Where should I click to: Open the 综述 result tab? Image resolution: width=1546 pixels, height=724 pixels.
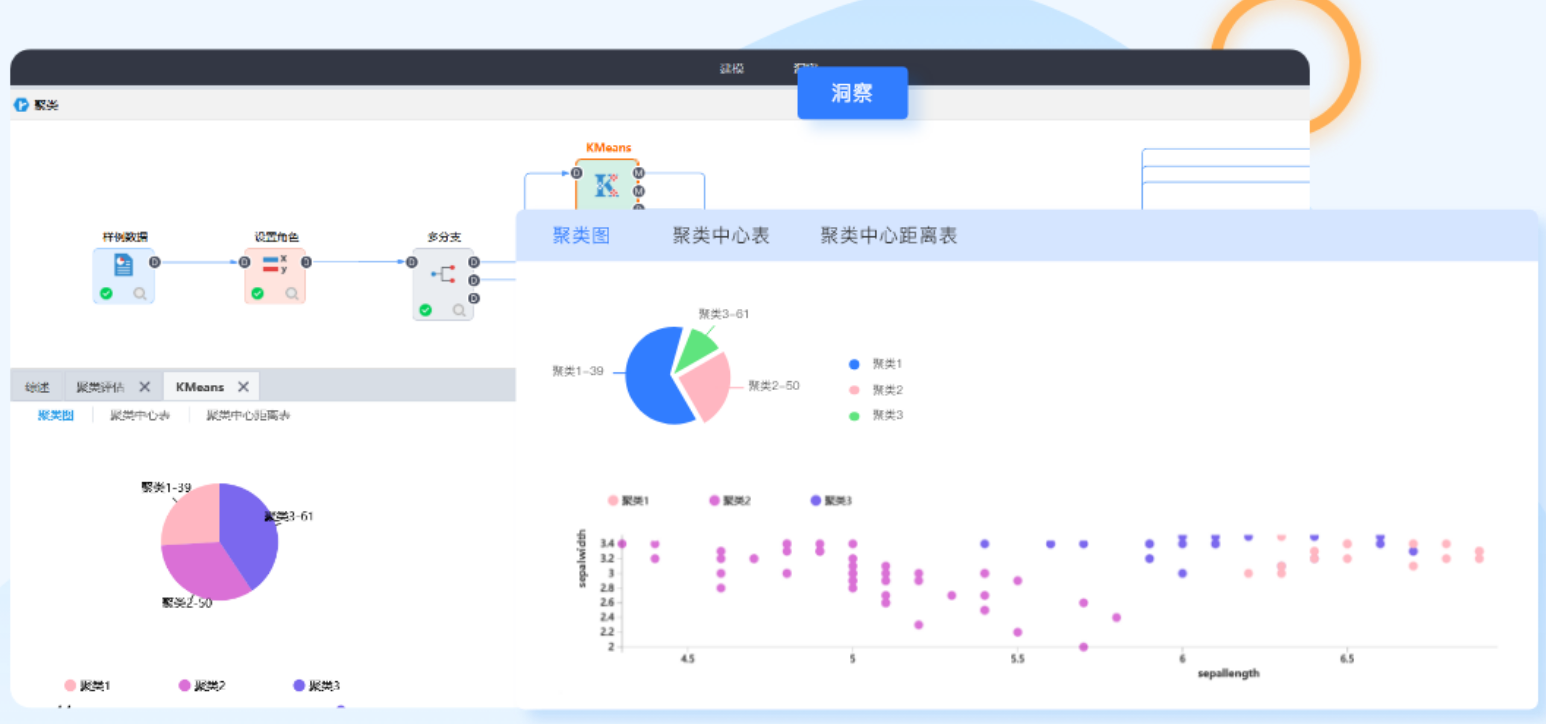click(x=37, y=387)
